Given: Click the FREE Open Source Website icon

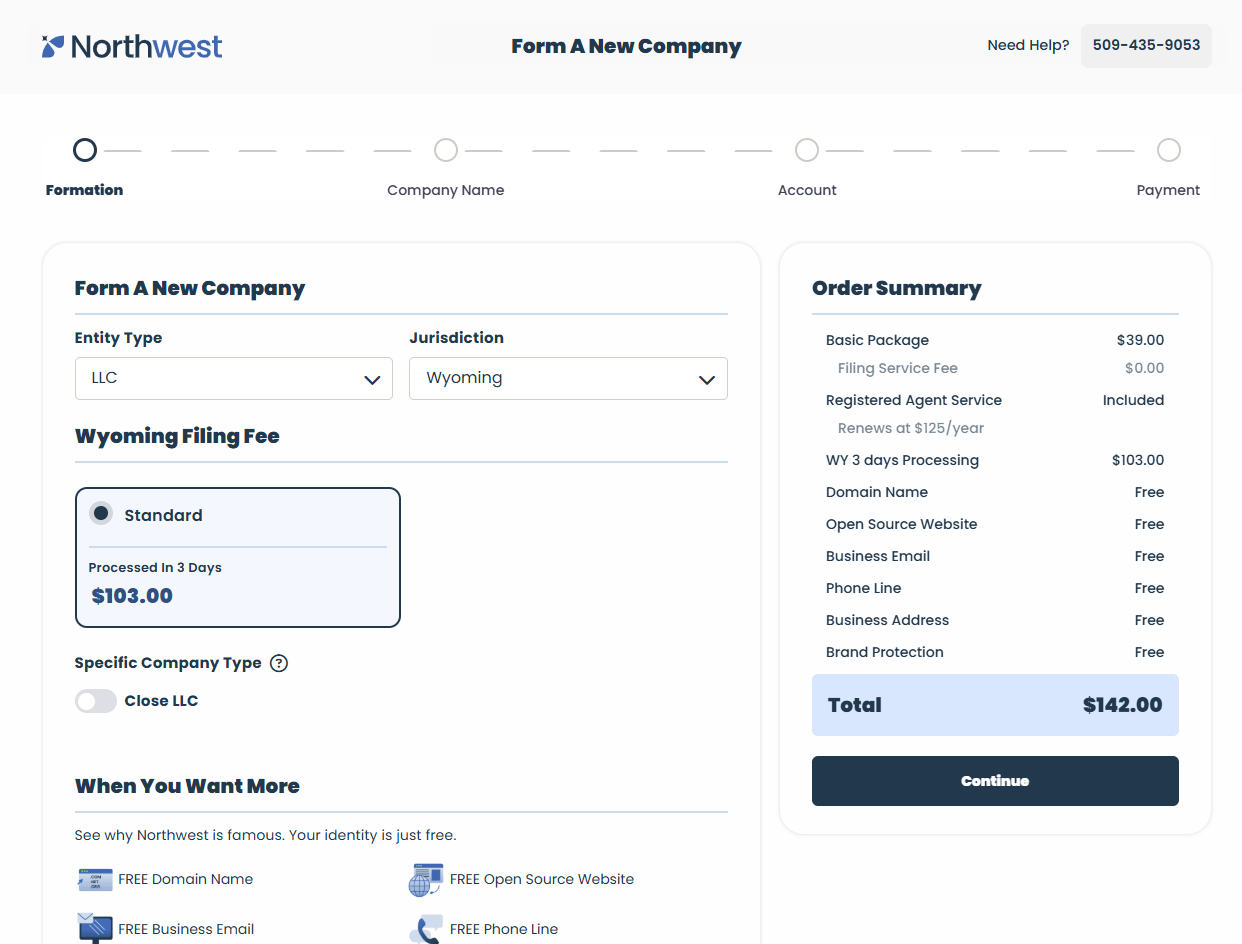Looking at the screenshot, I should (426, 880).
